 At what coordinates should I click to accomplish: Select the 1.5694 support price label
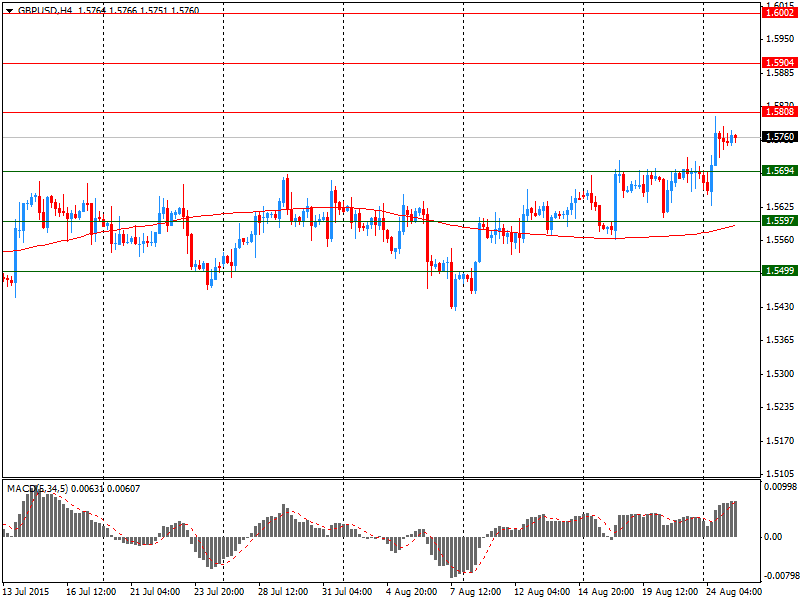[x=779, y=170]
